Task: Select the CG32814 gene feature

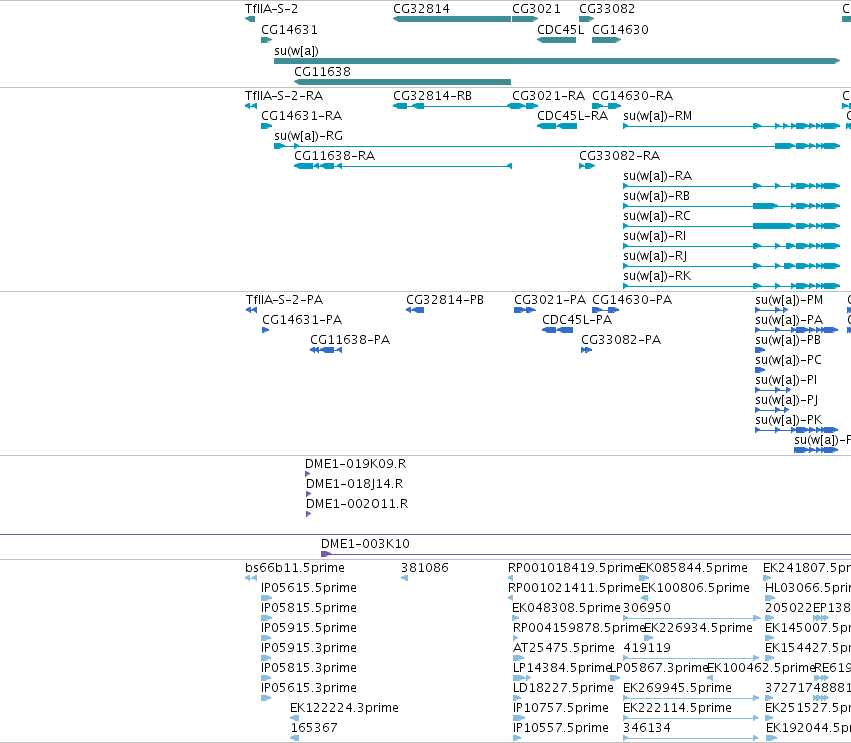Action: pos(452,19)
